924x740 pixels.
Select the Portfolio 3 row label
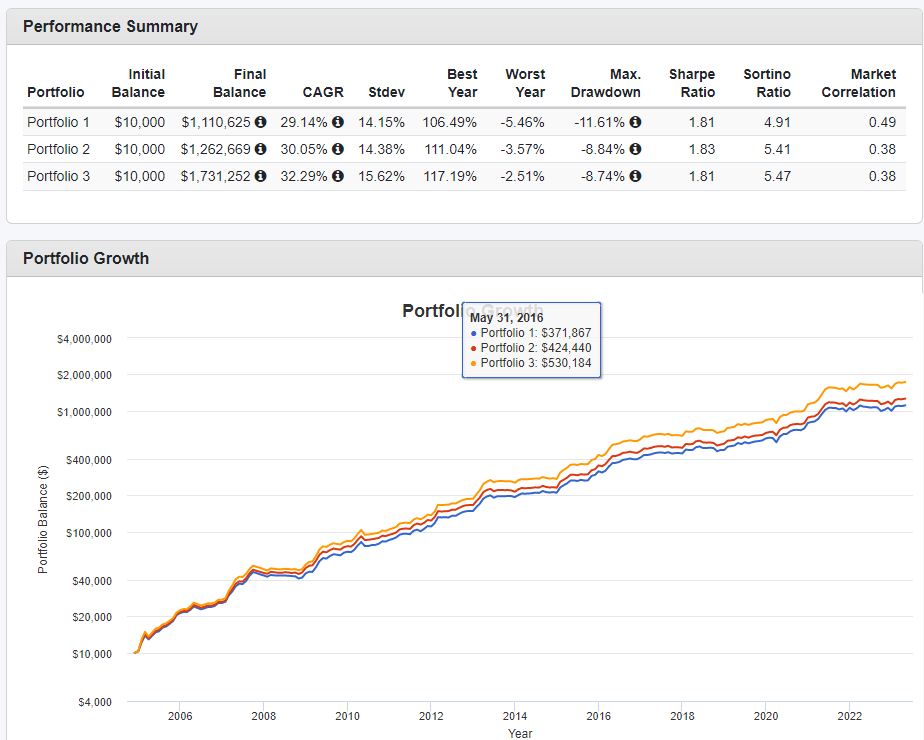(x=58, y=177)
